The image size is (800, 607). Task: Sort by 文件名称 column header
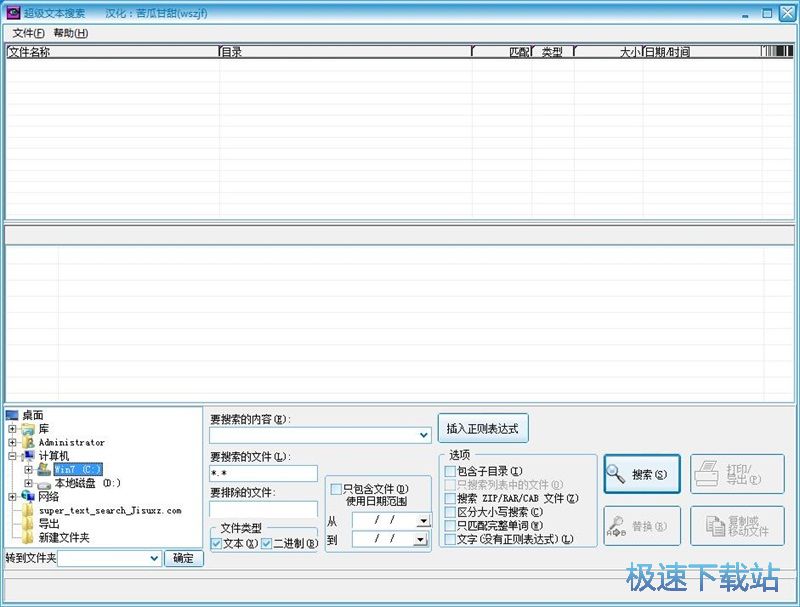[x=112, y=52]
